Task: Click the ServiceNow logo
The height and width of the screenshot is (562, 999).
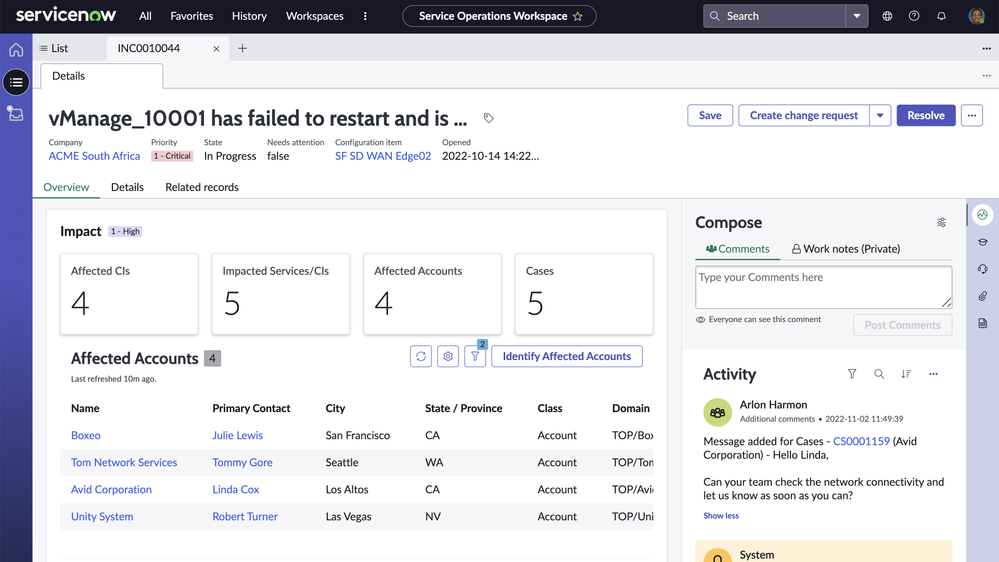Action: coord(66,15)
